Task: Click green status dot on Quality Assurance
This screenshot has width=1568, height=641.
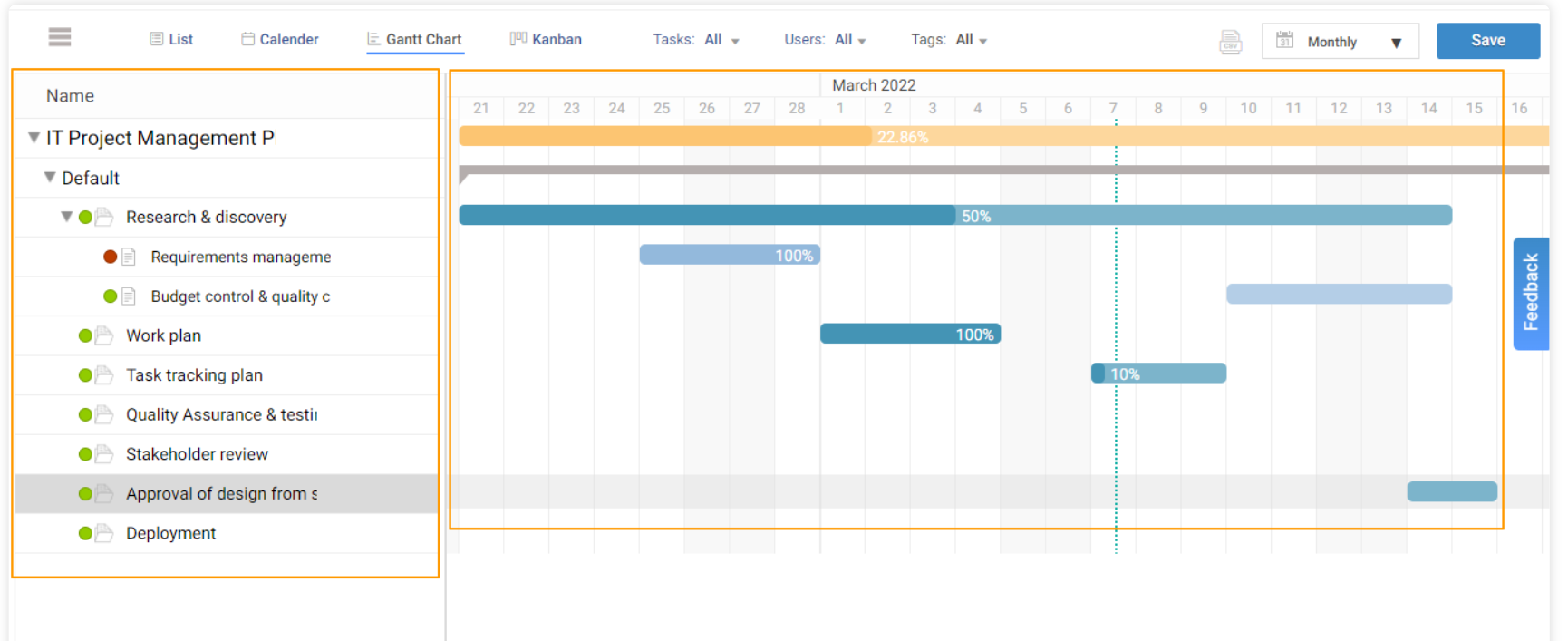Action: pyautogui.click(x=85, y=414)
